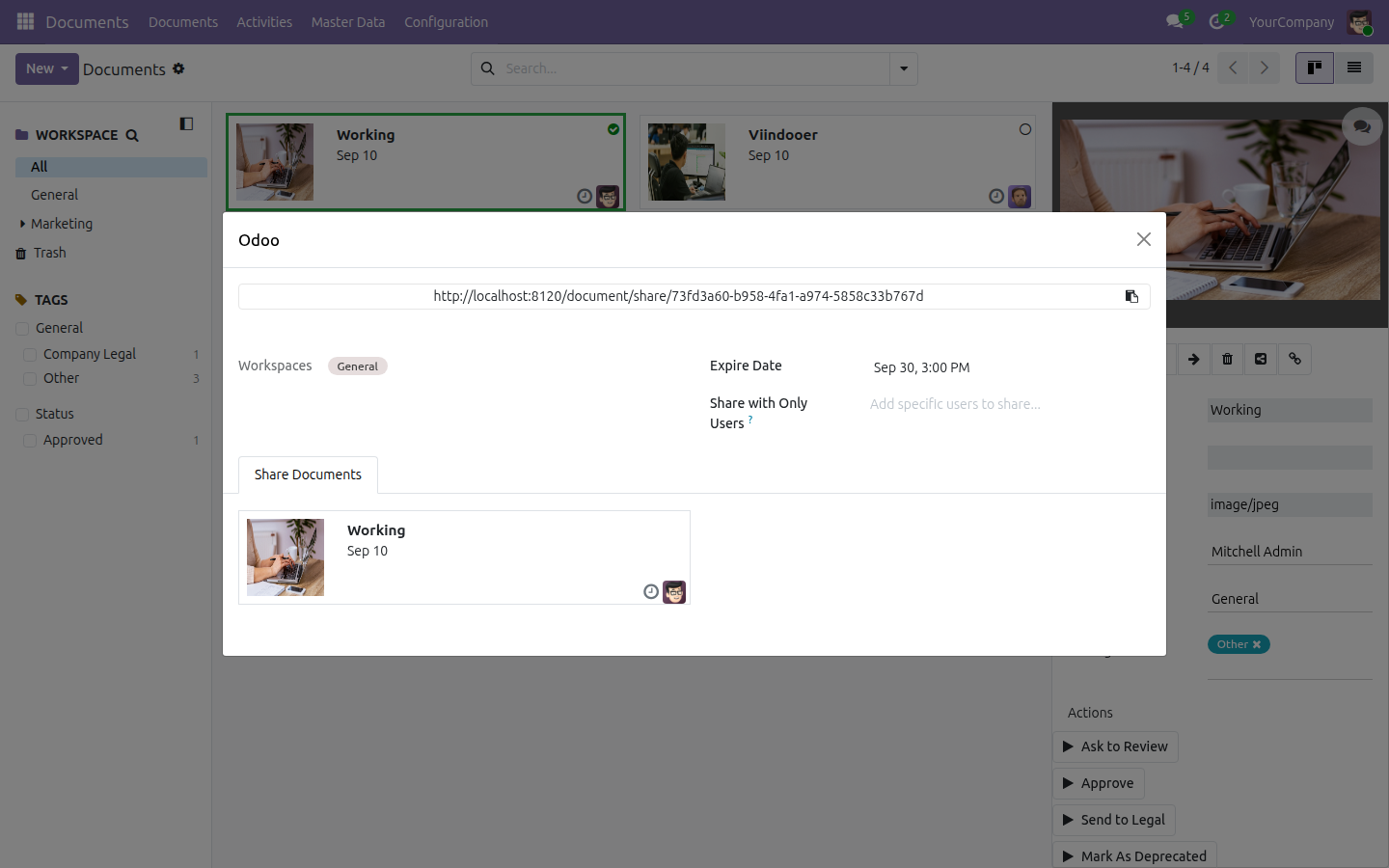Viewport: 1389px width, 868px height.
Task: Click the activity clock on the Viindooer card
Action: (x=996, y=197)
